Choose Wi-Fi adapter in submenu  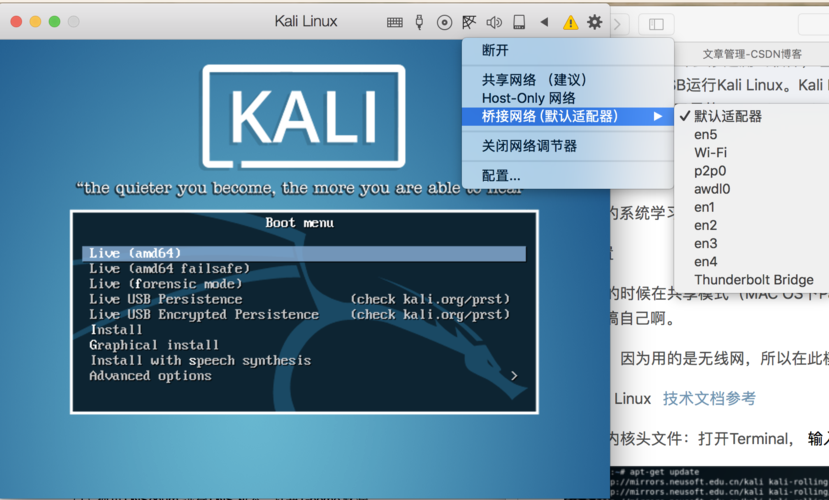tap(752, 153)
